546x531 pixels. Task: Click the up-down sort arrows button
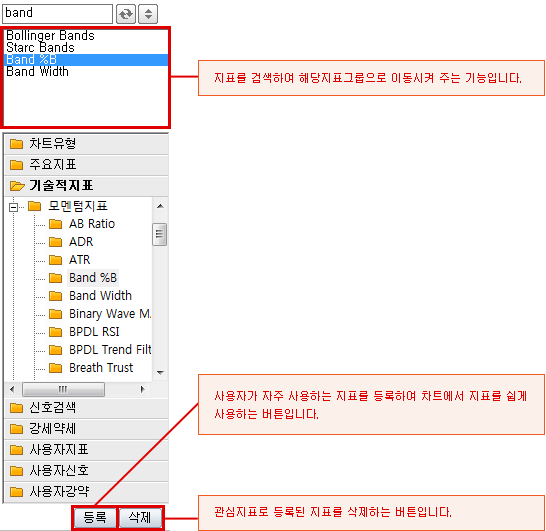148,14
